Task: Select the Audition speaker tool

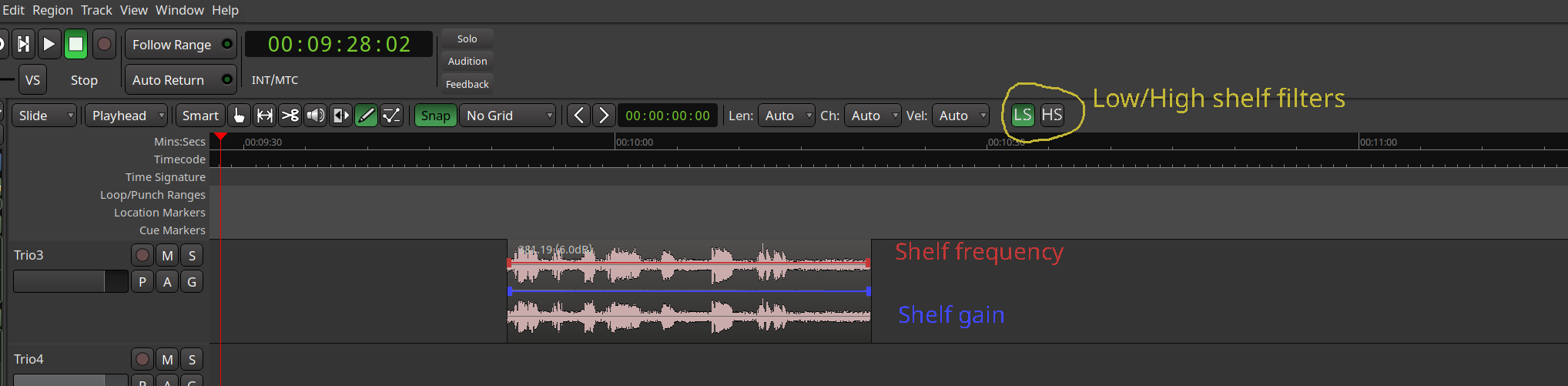Action: (x=315, y=116)
